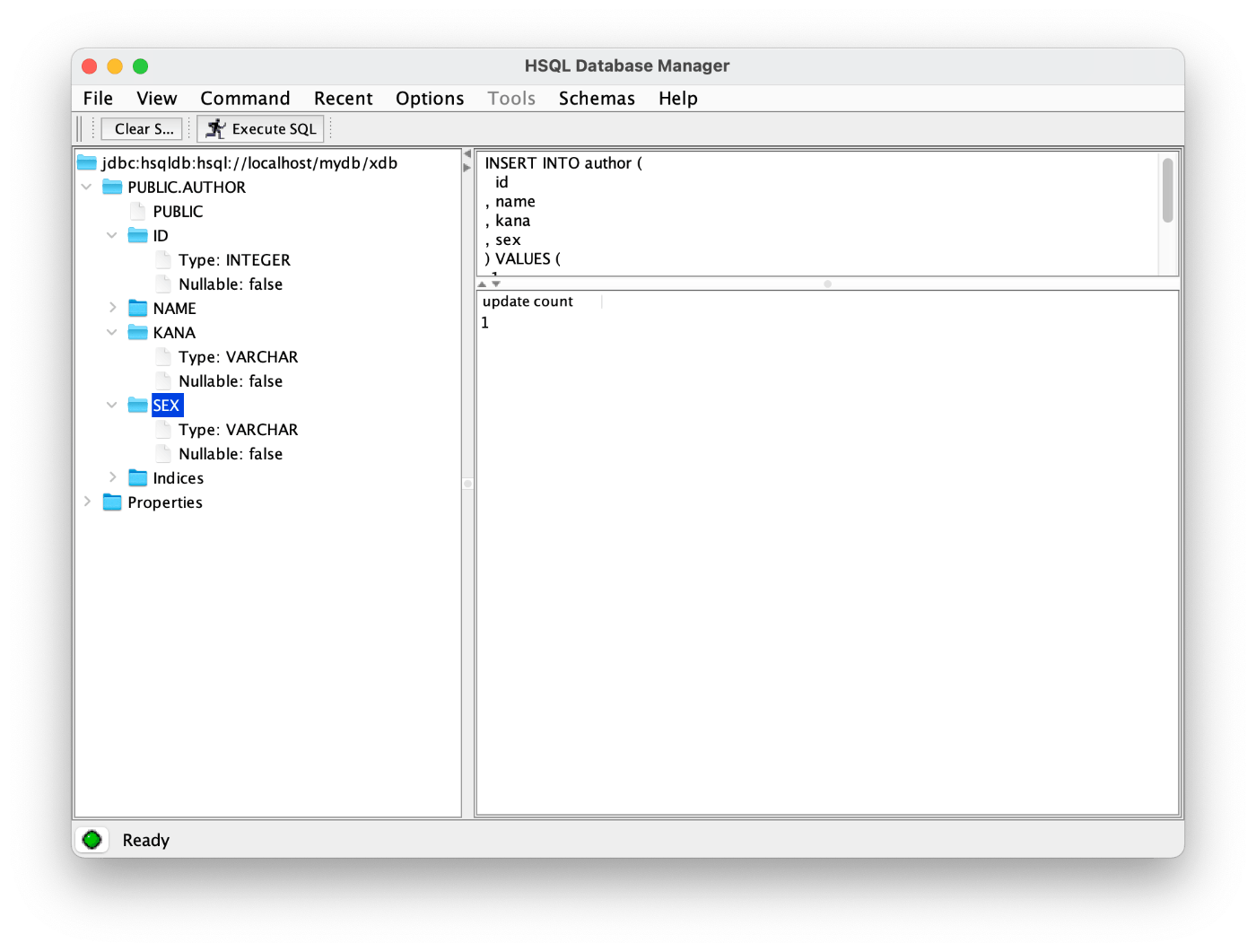1256x952 pixels.
Task: Click the down arrow on the horizontal splitter
Action: point(496,284)
